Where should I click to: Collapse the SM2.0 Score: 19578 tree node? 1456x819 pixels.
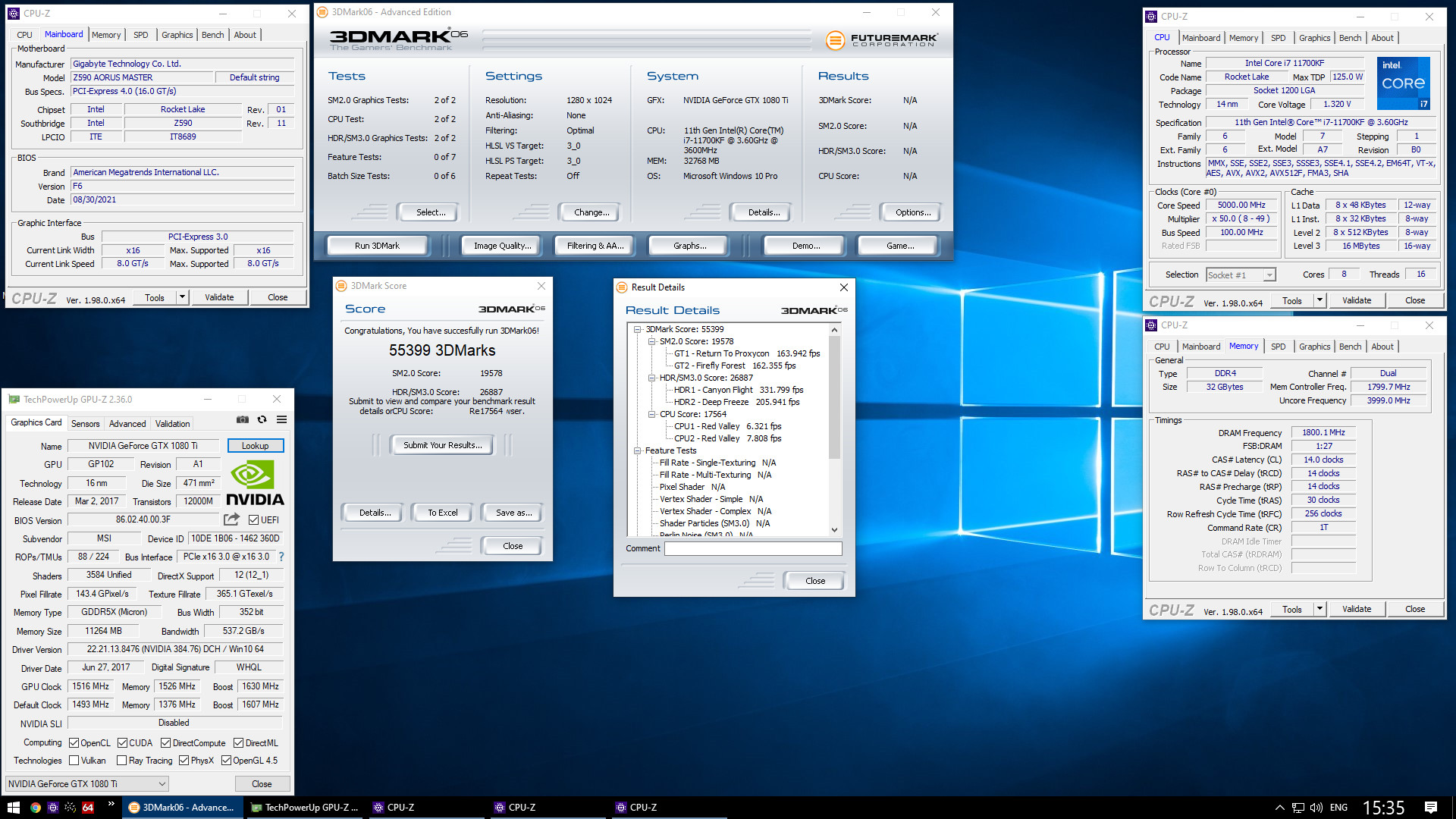[651, 342]
